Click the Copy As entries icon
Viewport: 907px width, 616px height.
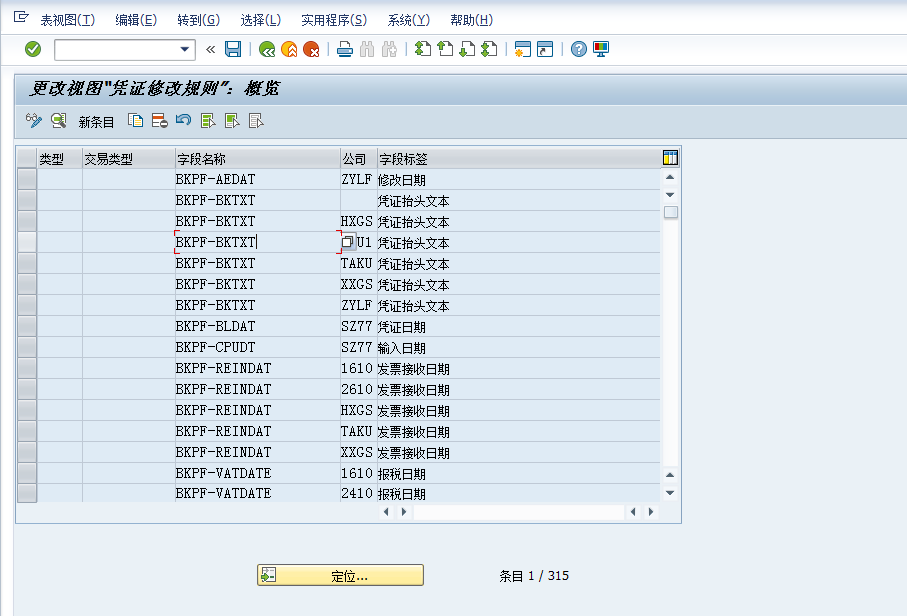tap(136, 121)
